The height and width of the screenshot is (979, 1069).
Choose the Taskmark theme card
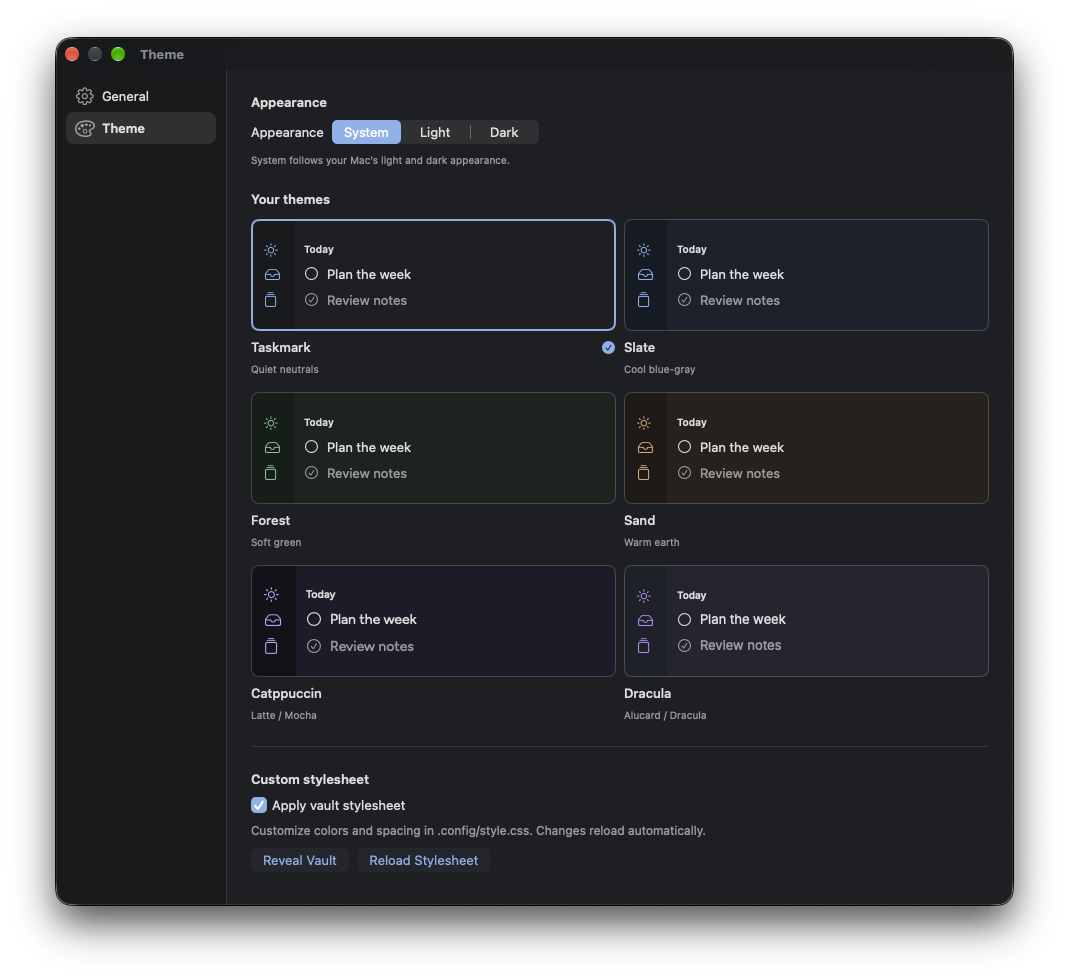pos(433,275)
